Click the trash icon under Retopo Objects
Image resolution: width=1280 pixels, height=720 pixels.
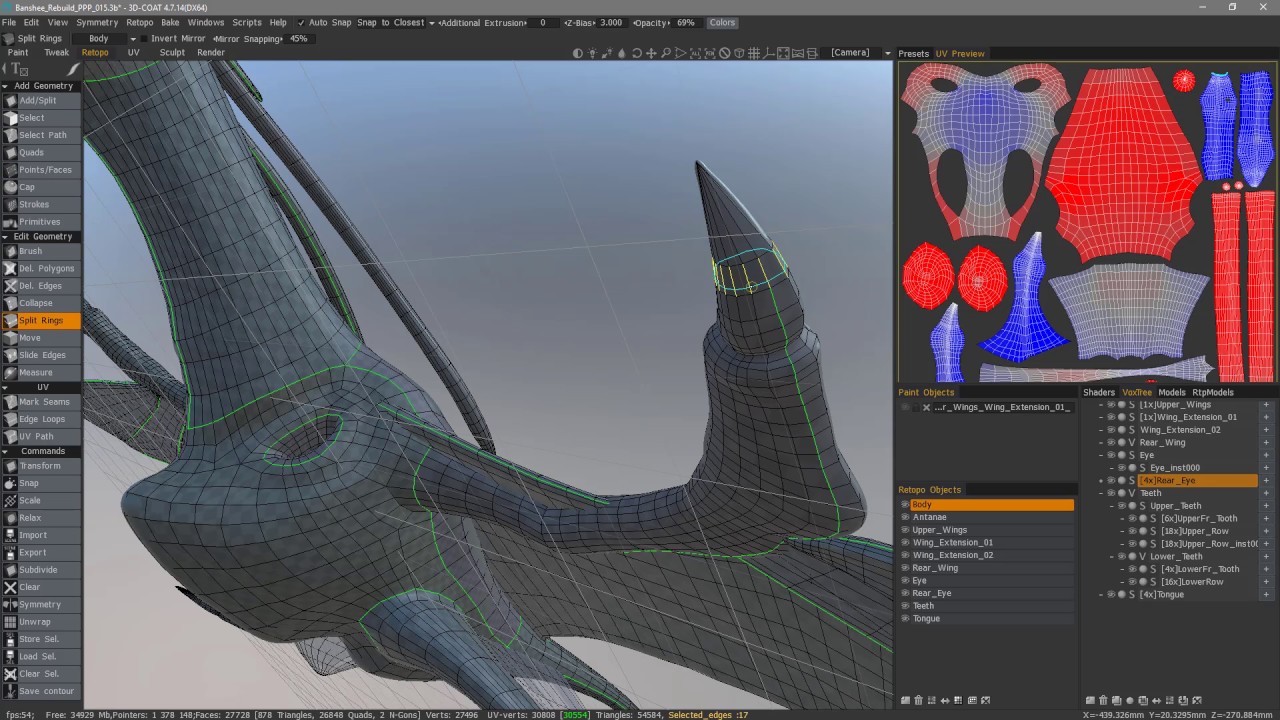pos(919,700)
